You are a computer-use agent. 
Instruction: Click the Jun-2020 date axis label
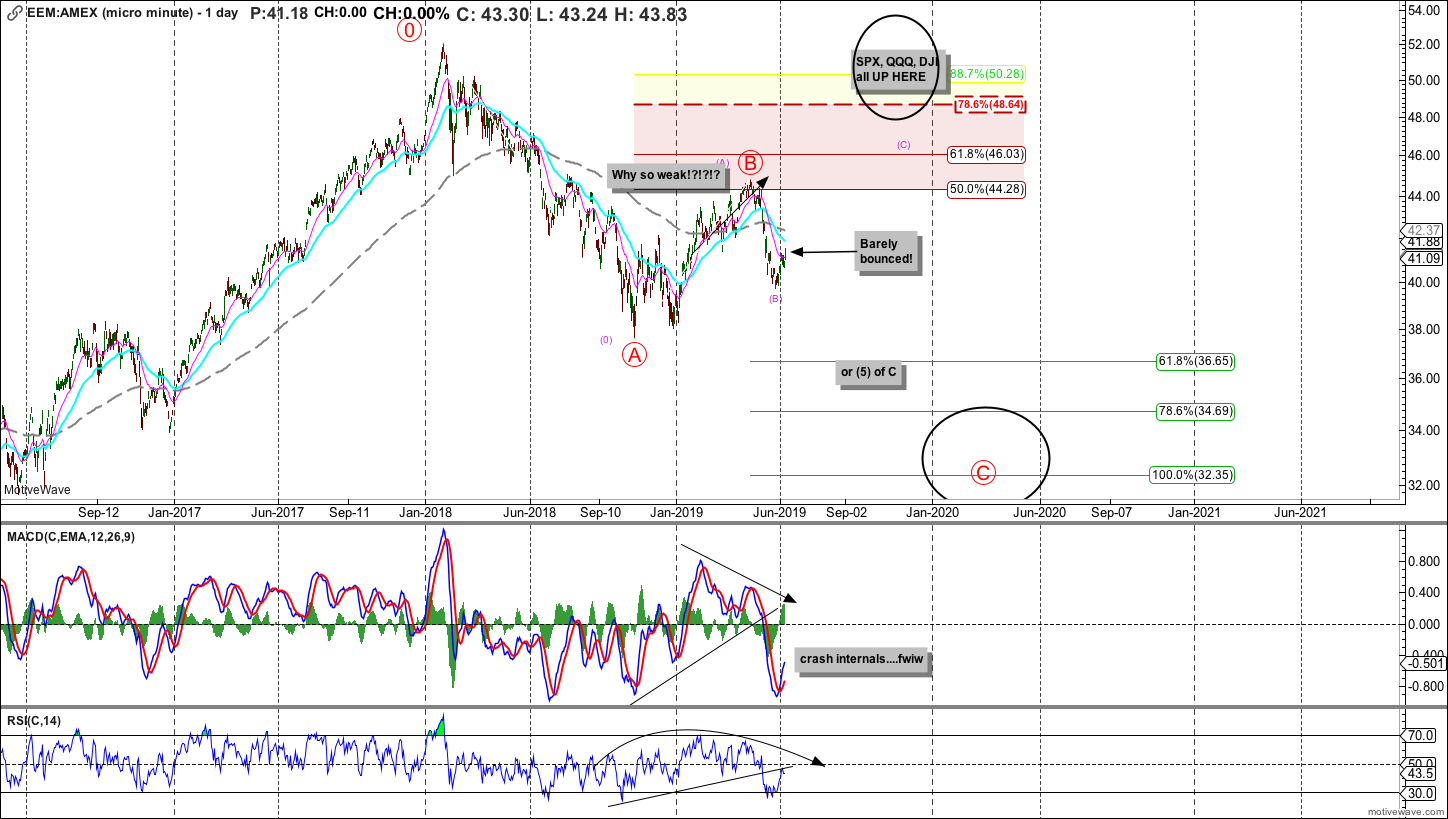1040,512
